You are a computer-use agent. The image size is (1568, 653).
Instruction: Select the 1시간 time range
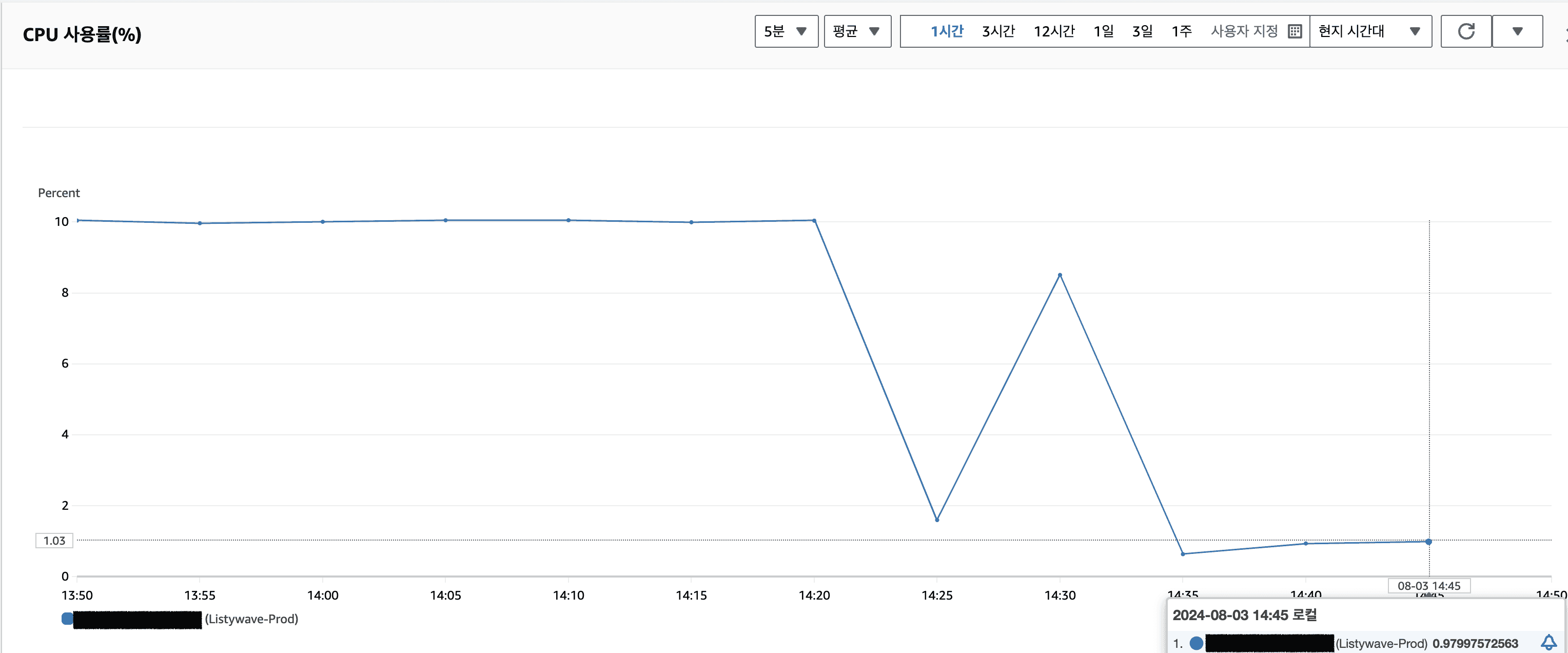[x=947, y=31]
